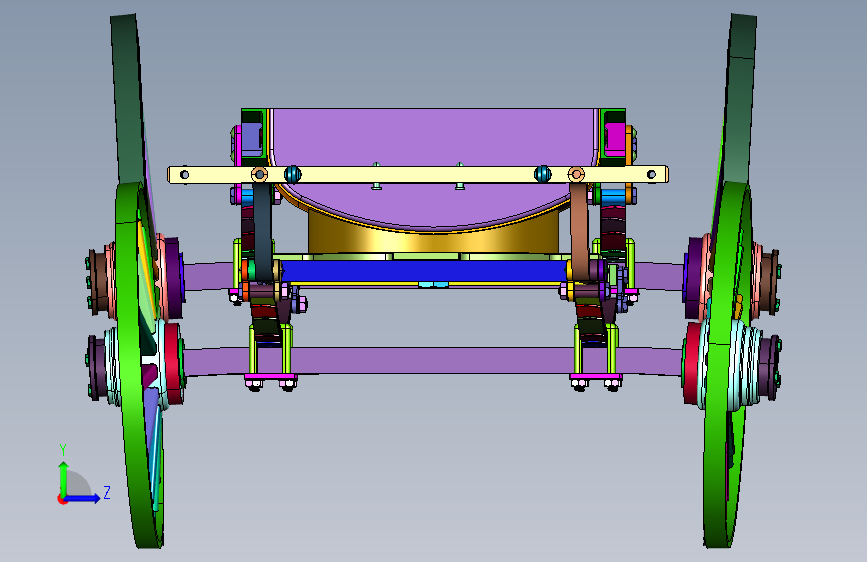Select the cyan piece under the blue cylinder
The image size is (867, 562).
coord(434,284)
